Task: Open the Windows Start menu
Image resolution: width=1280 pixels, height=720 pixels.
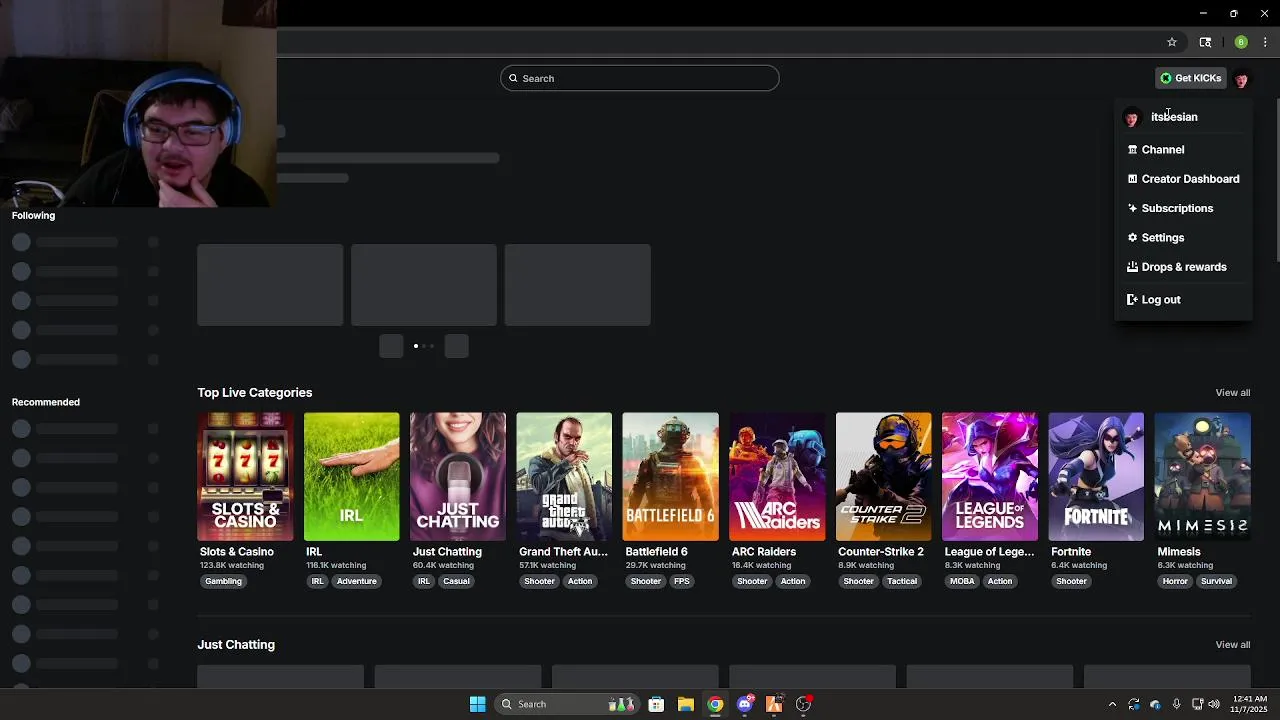Action: 477,704
